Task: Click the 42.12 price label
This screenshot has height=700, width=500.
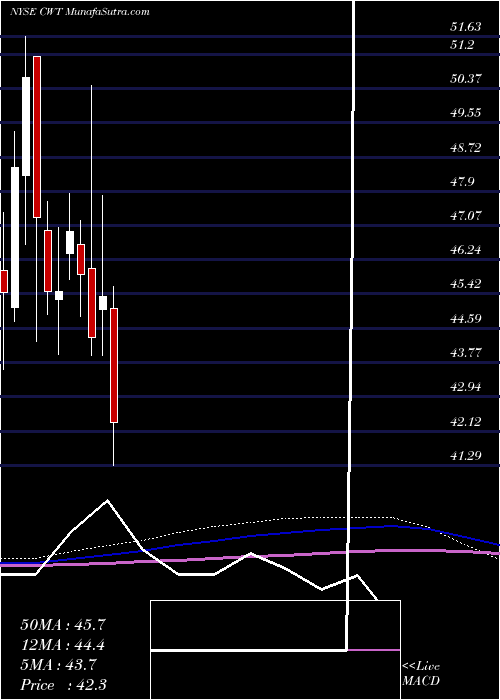Action: (x=466, y=421)
